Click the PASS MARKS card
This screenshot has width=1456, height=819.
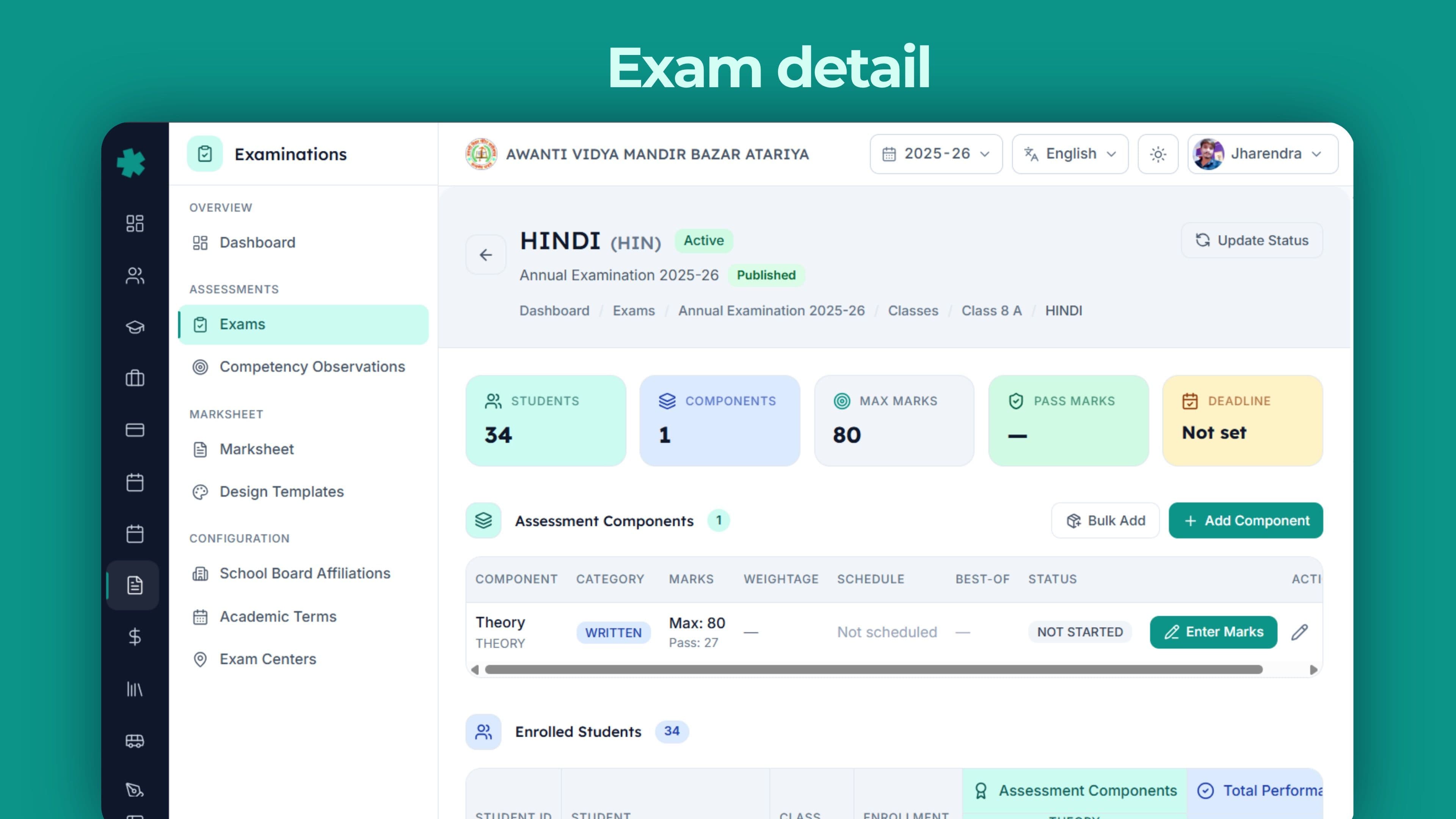coord(1068,420)
